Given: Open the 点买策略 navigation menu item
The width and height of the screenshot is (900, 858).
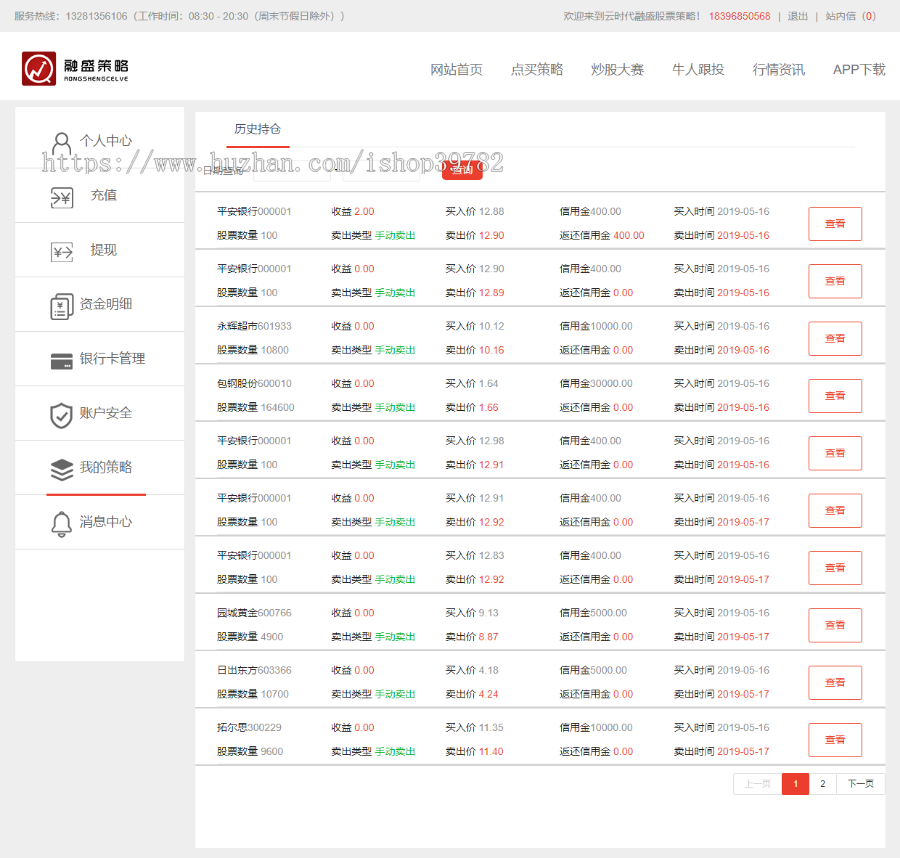Looking at the screenshot, I should tap(536, 69).
